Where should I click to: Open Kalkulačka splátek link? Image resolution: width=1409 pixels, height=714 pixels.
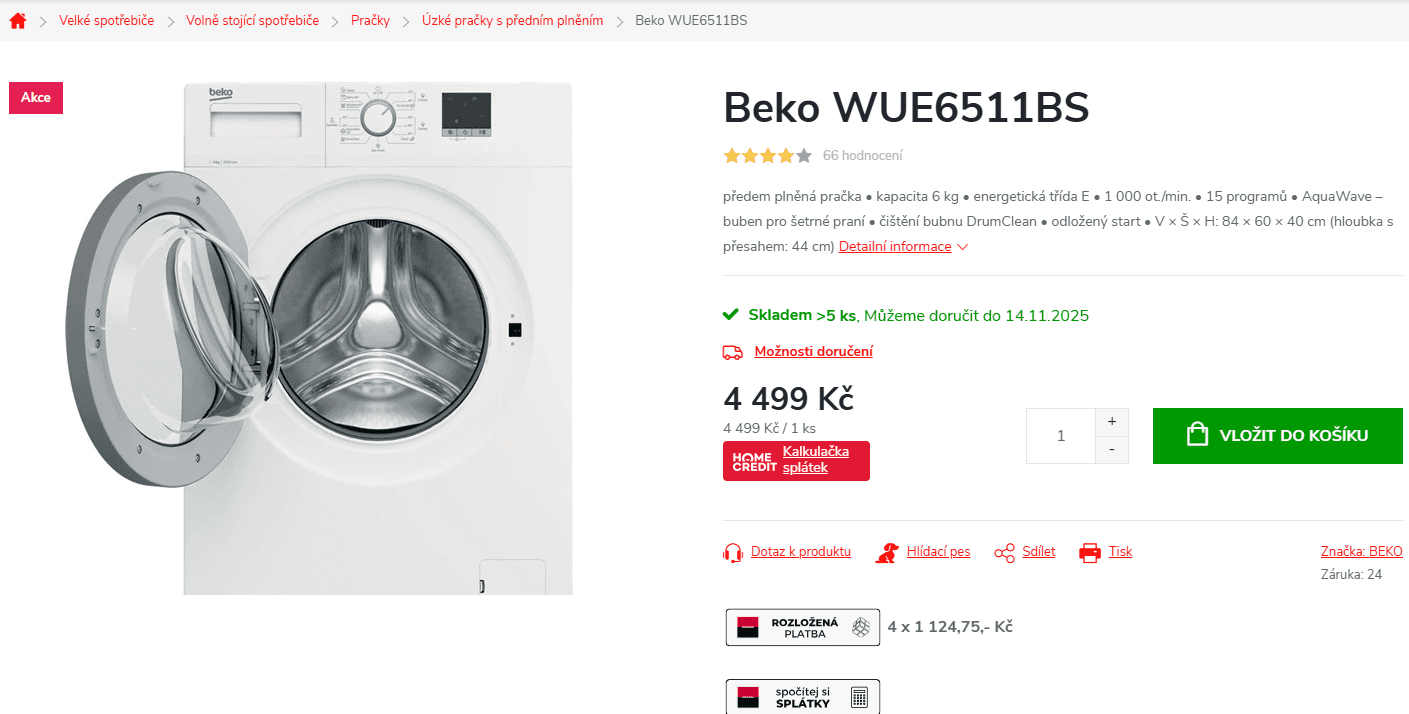click(x=815, y=460)
